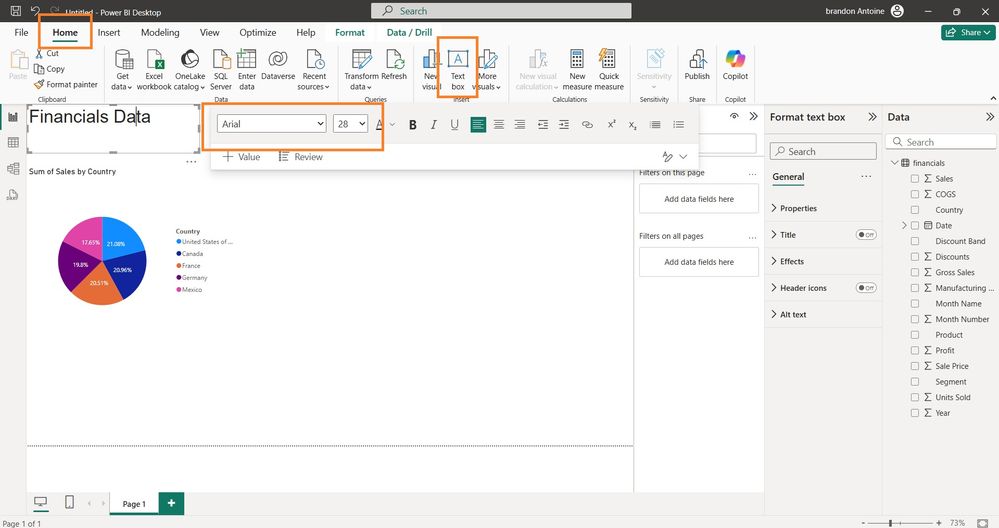This screenshot has height=528, width=999.
Task: Click the Share button
Action: [x=968, y=32]
